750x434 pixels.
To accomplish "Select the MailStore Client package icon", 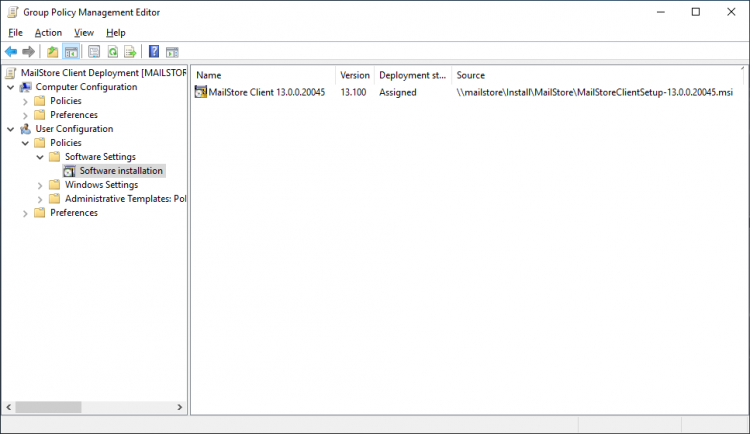I will pyautogui.click(x=201, y=92).
